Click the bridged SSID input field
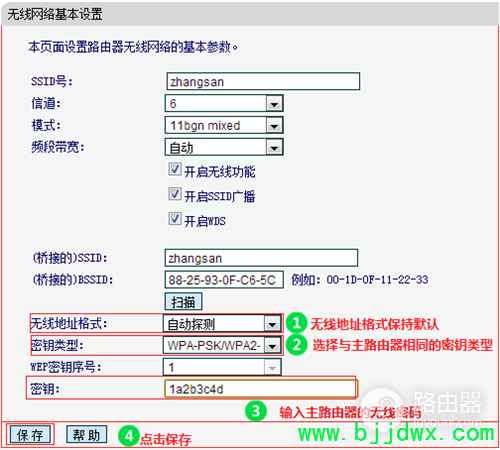This screenshot has height=450, width=500. point(261,258)
